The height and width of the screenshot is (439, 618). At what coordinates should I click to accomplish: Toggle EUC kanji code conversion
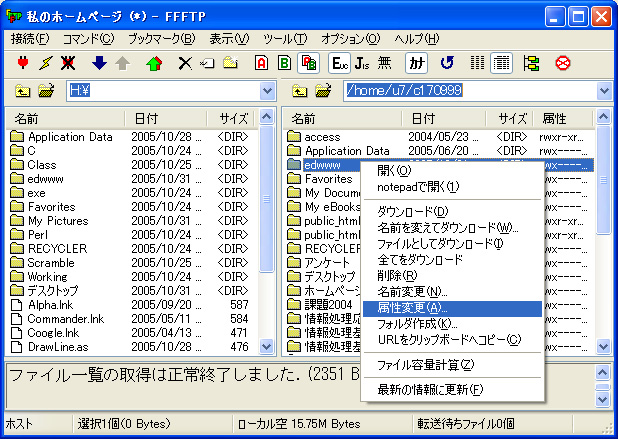coord(340,63)
